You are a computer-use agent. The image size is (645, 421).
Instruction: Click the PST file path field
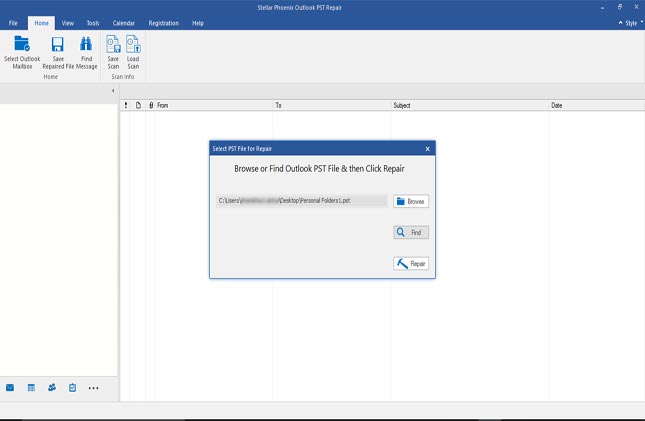(302, 201)
